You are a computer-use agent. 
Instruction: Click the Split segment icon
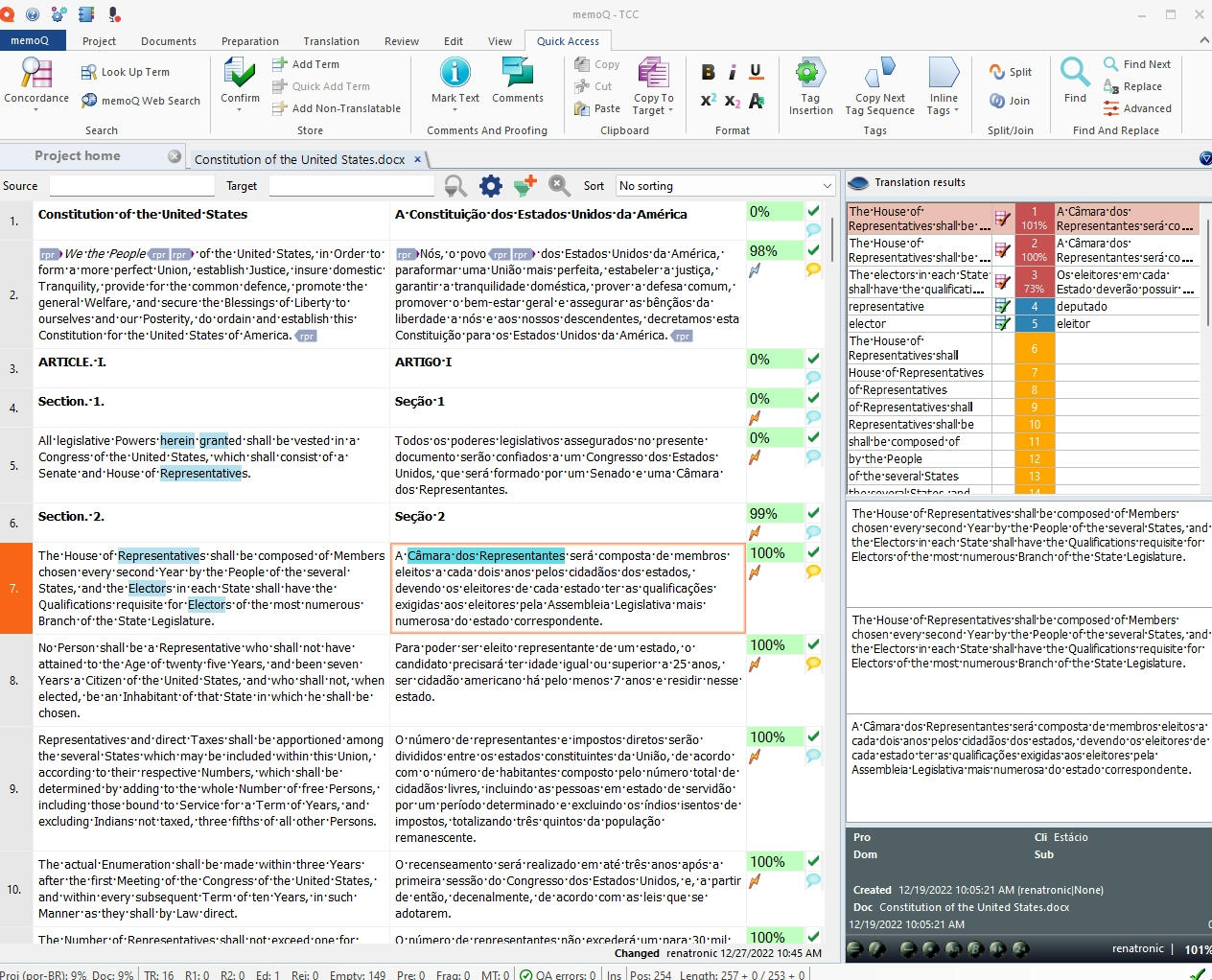click(1011, 72)
